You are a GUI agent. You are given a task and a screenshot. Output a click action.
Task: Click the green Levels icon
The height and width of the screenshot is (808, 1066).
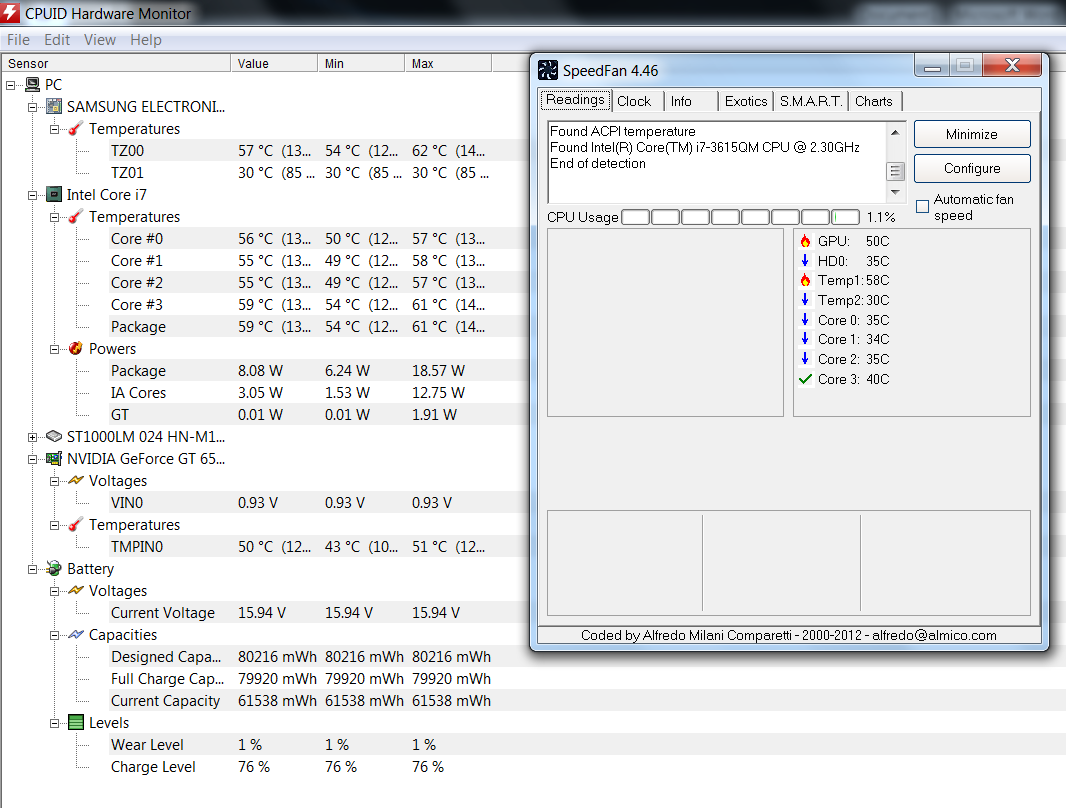76,722
